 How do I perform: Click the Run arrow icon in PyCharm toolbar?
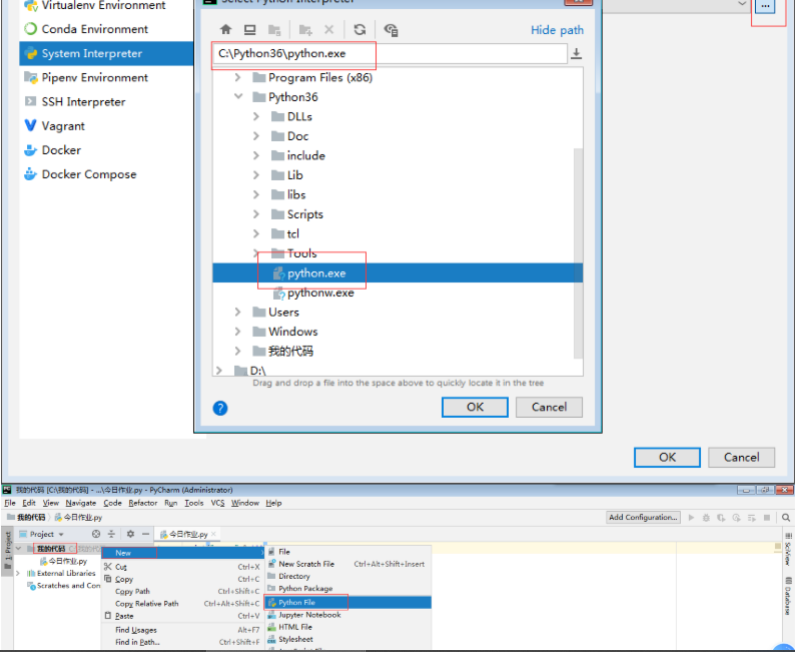691,518
